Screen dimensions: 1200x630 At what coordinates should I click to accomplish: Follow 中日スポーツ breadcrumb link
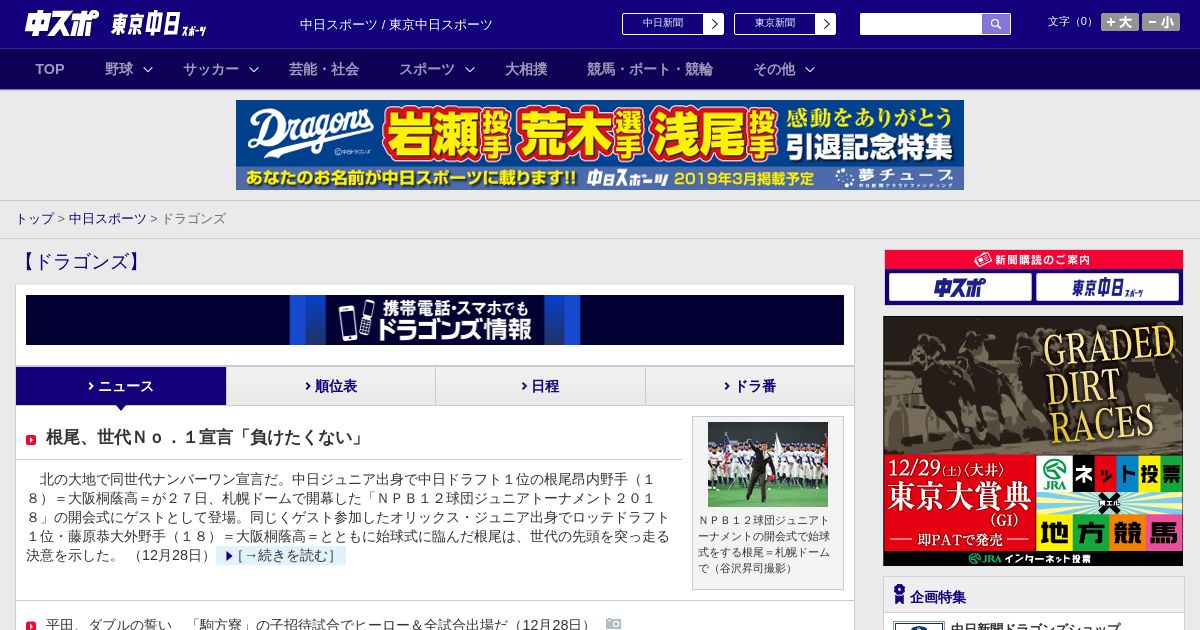[107, 219]
